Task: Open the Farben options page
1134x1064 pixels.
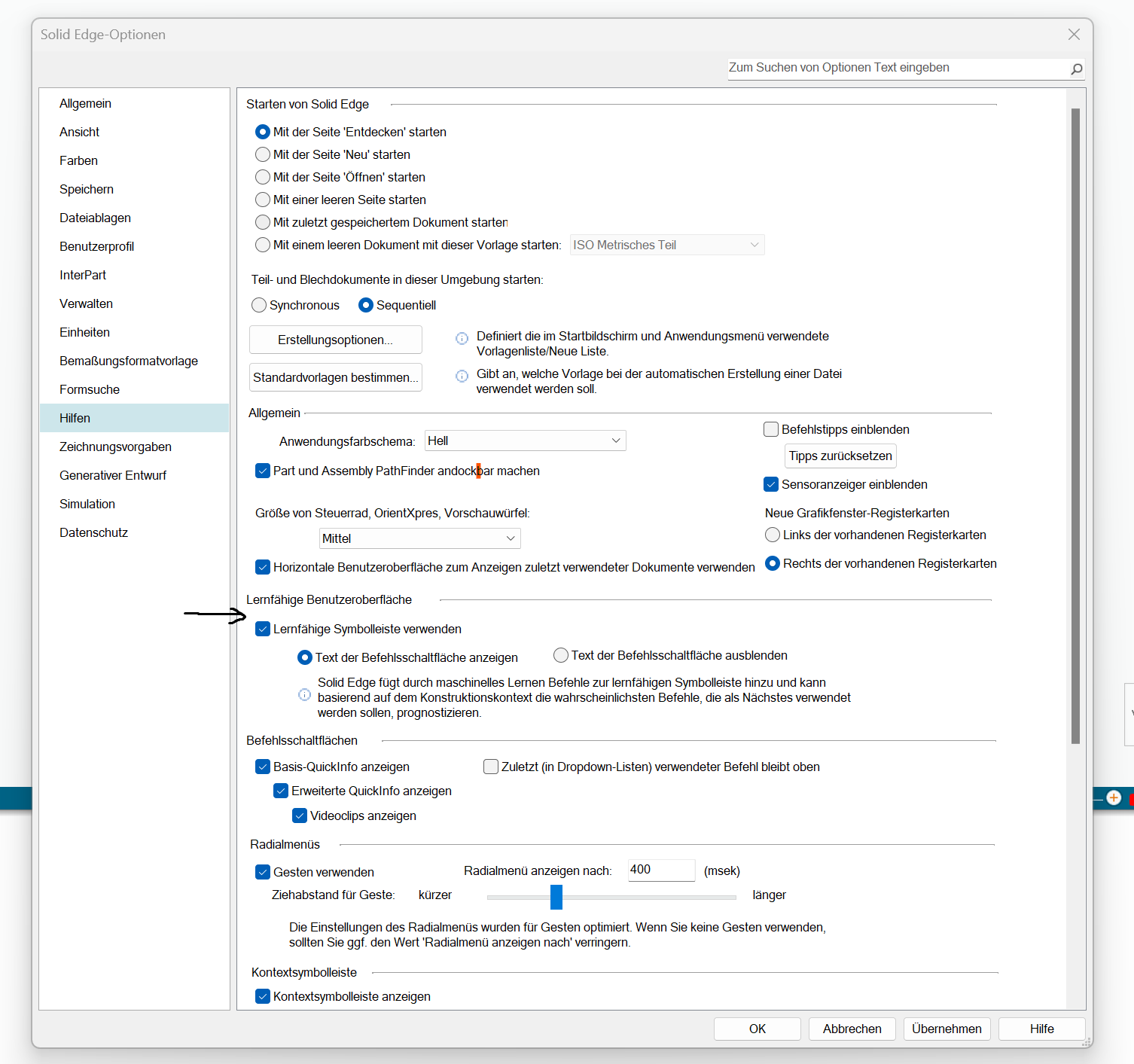Action: click(x=134, y=160)
